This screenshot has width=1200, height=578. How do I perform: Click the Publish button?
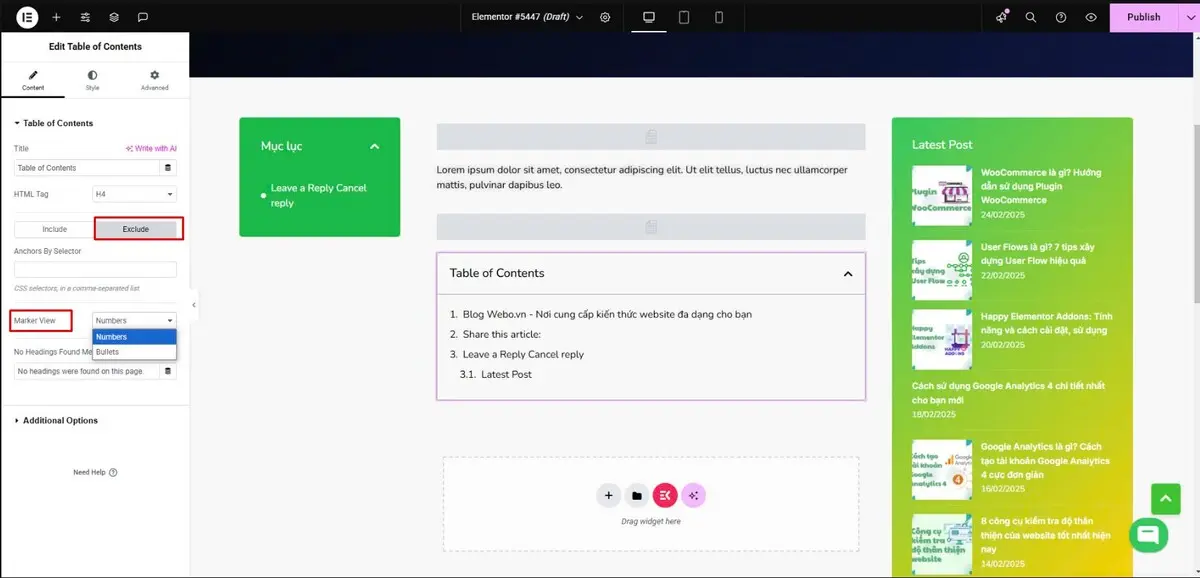1144,17
